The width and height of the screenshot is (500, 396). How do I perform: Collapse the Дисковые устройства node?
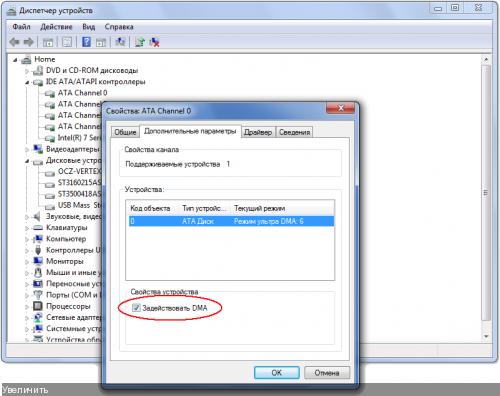pos(27,161)
